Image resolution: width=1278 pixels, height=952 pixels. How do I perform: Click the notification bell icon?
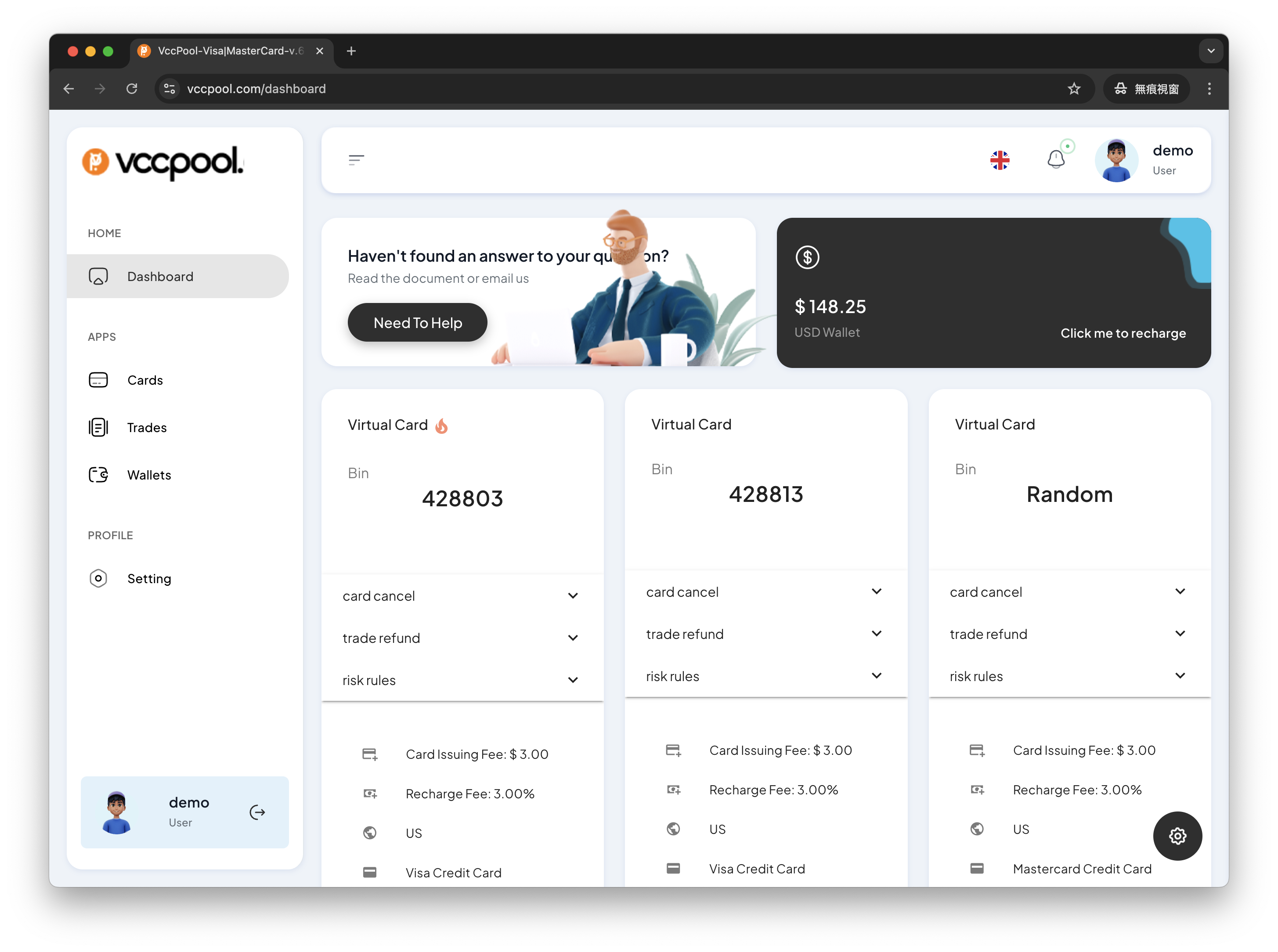coord(1056,159)
